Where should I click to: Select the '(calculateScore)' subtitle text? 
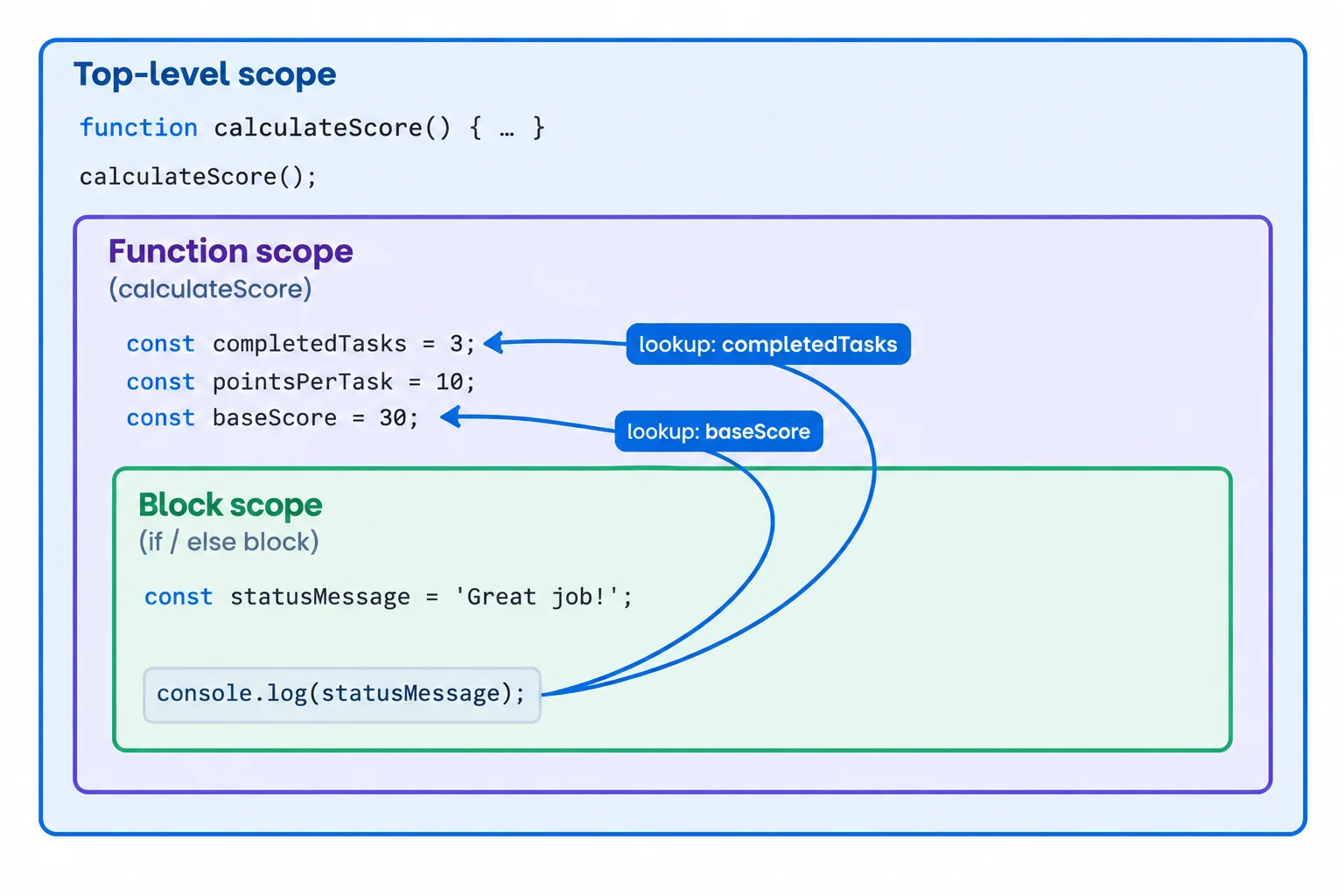210,289
